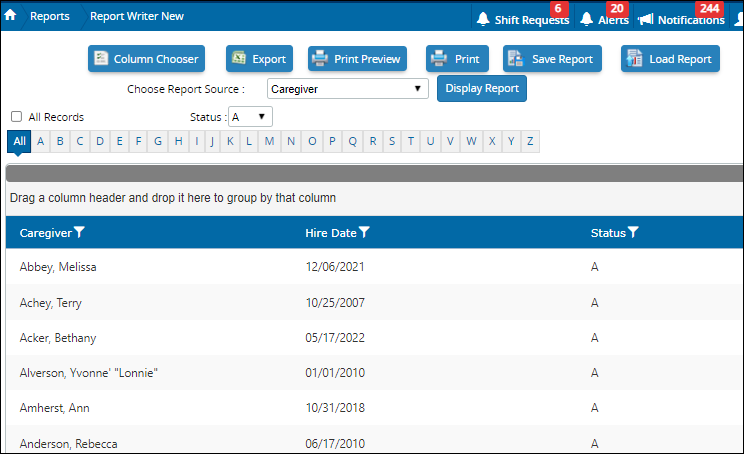
Task: Filter by letter P tab
Action: [x=333, y=141]
